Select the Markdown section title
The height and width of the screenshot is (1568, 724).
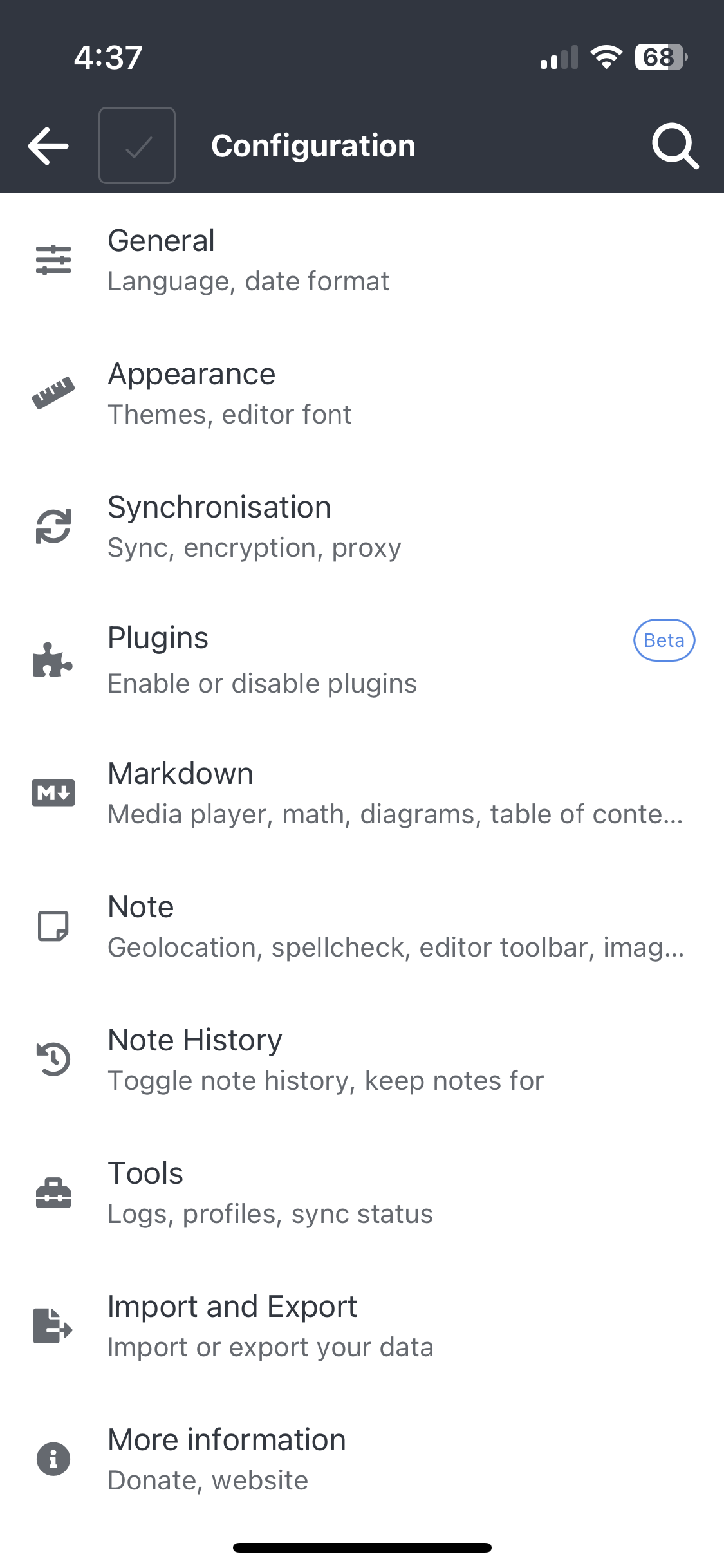[180, 773]
